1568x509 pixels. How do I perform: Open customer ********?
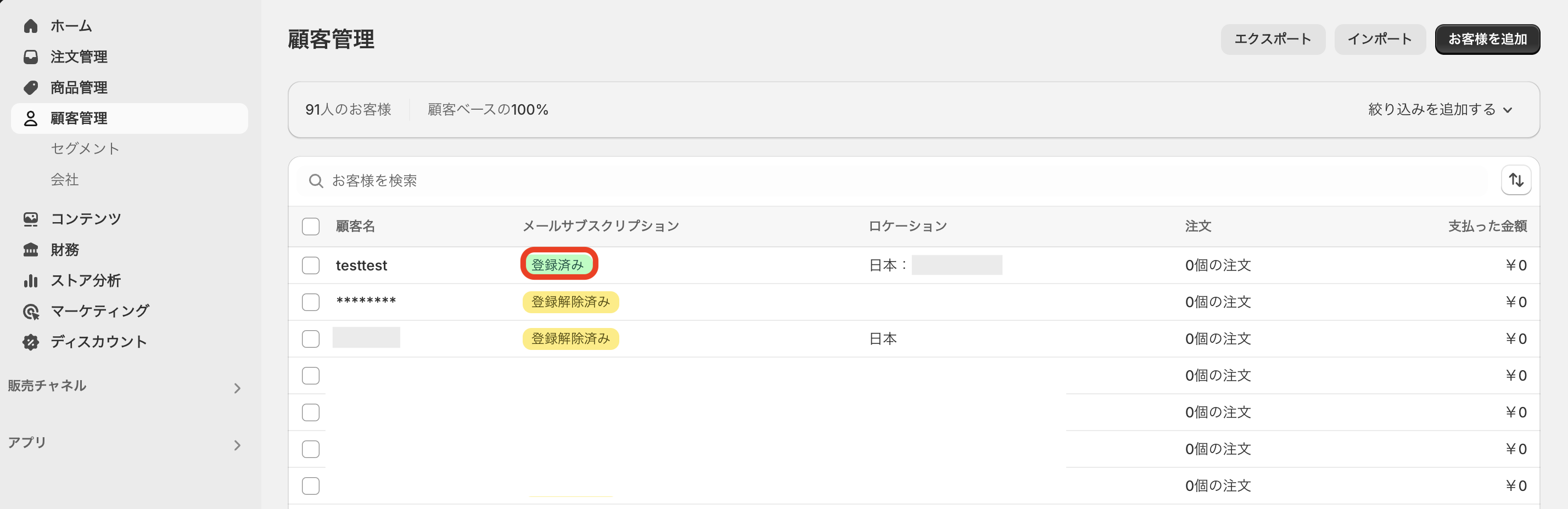pos(366,302)
